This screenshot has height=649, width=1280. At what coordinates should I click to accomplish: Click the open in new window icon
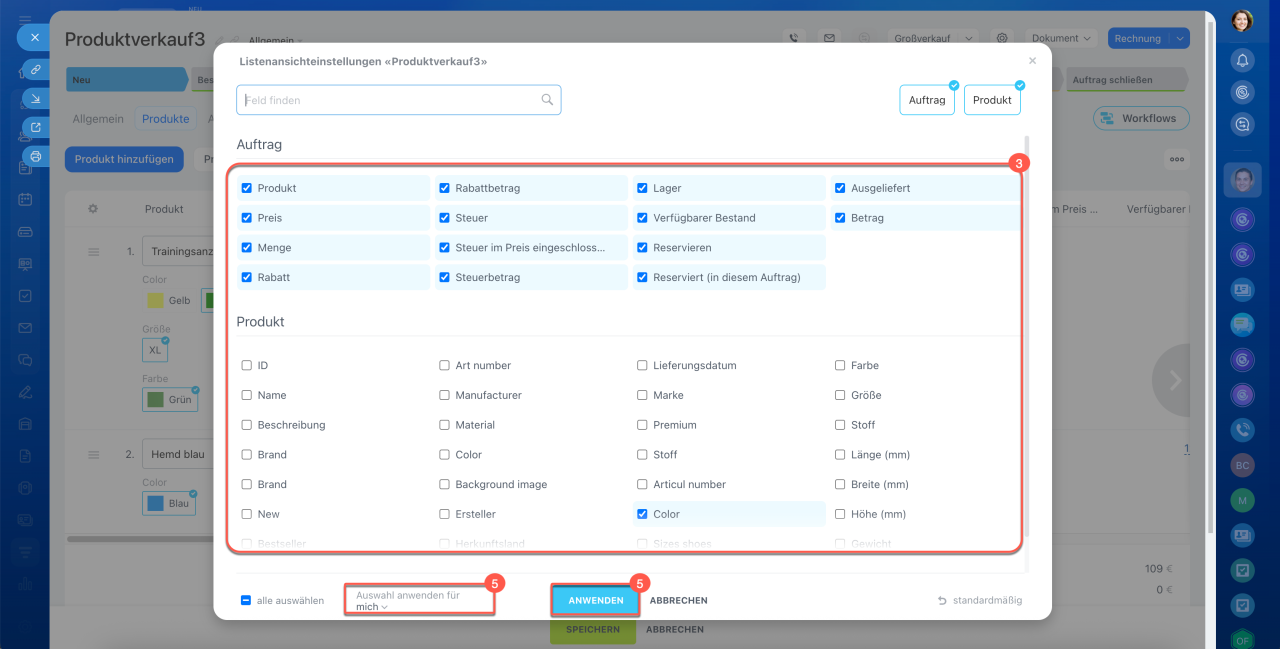(35, 128)
